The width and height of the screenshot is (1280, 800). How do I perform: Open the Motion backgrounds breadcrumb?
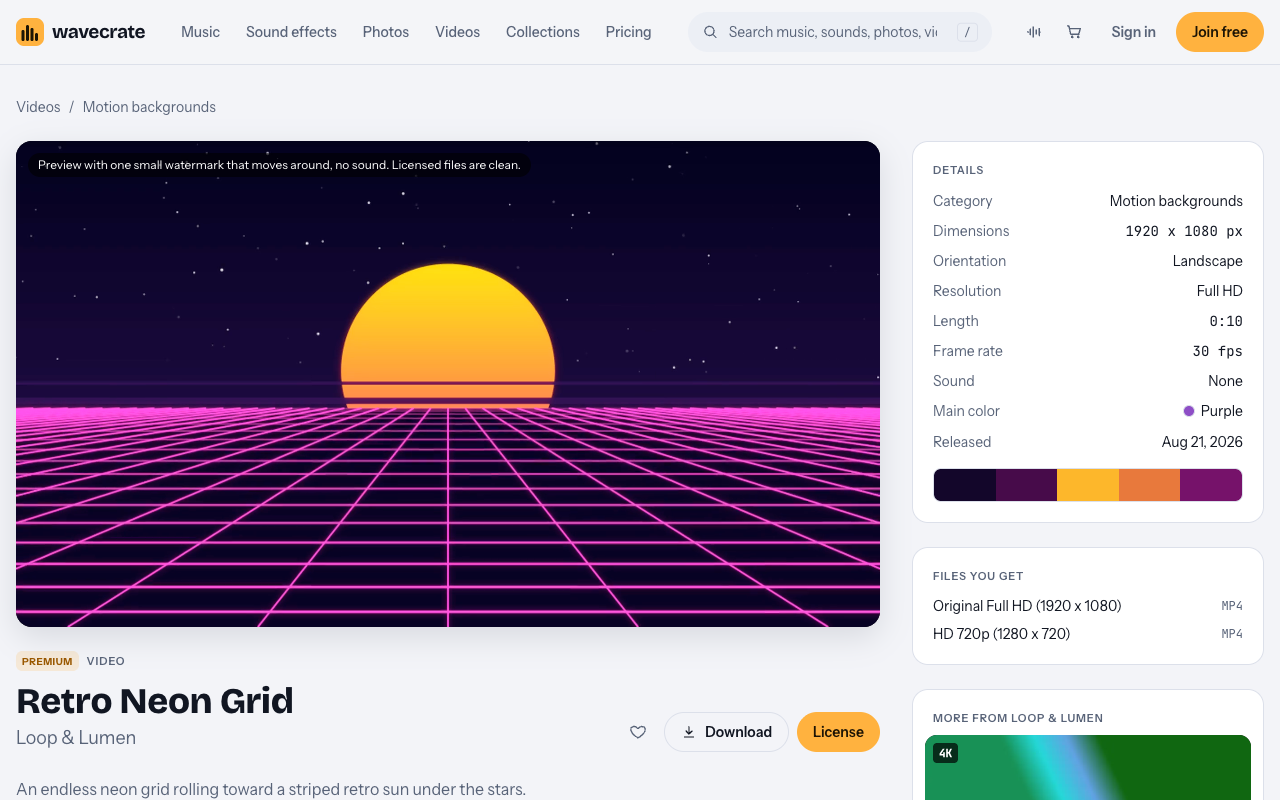click(149, 107)
